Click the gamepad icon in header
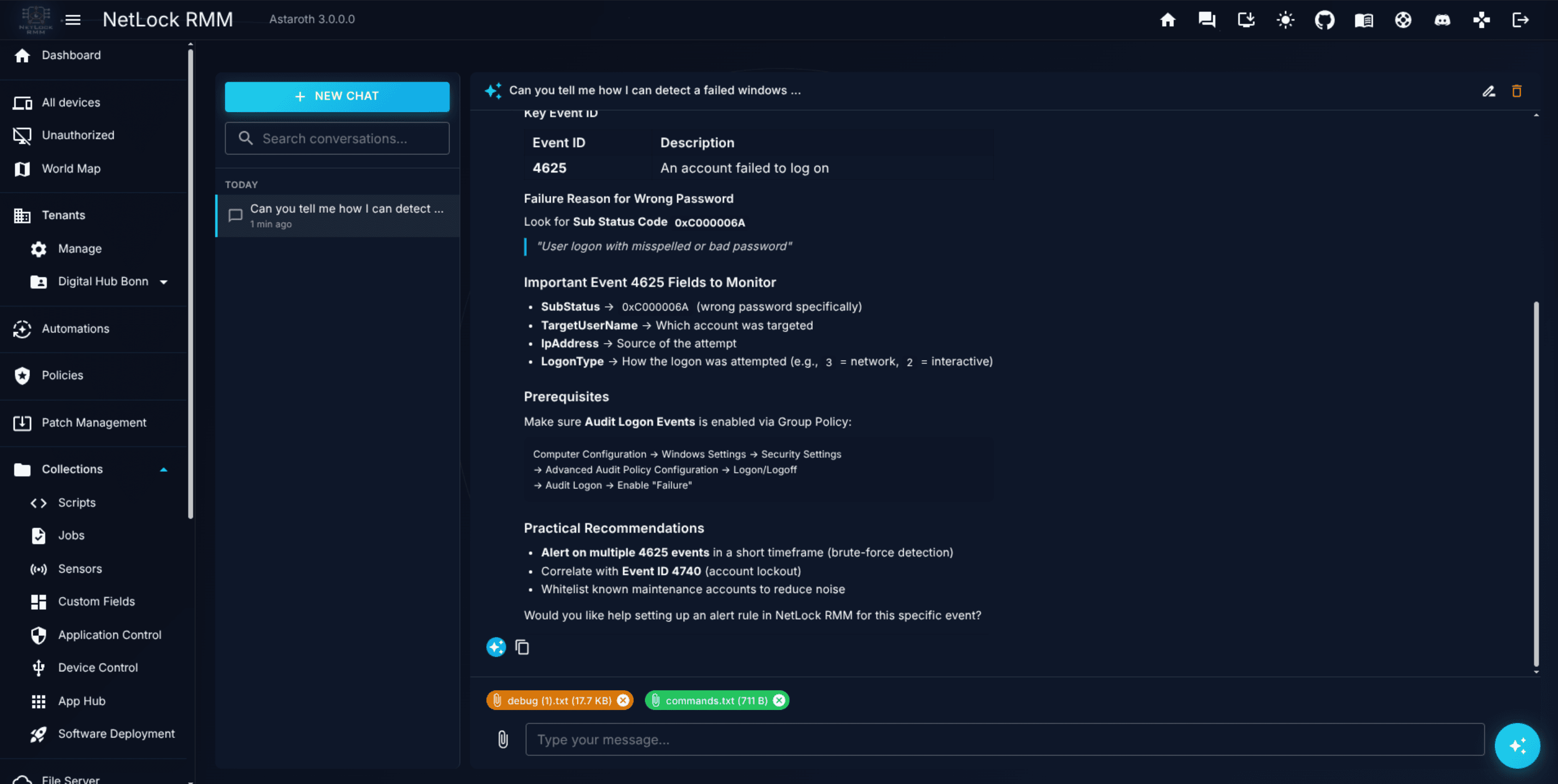This screenshot has width=1558, height=784. pyautogui.click(x=1481, y=20)
